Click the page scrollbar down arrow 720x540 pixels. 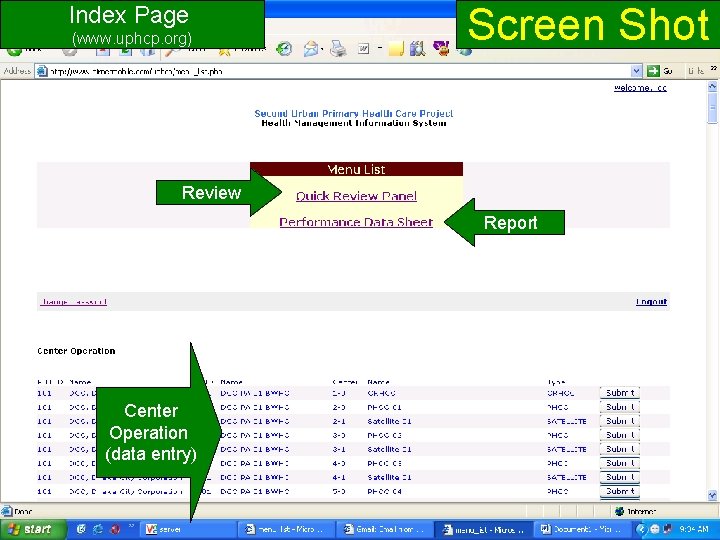coord(712,495)
